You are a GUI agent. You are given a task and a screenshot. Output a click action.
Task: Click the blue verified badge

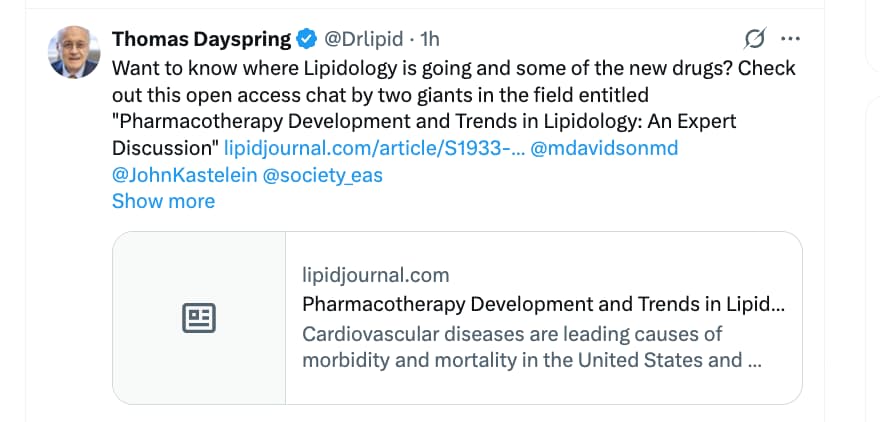point(308,40)
